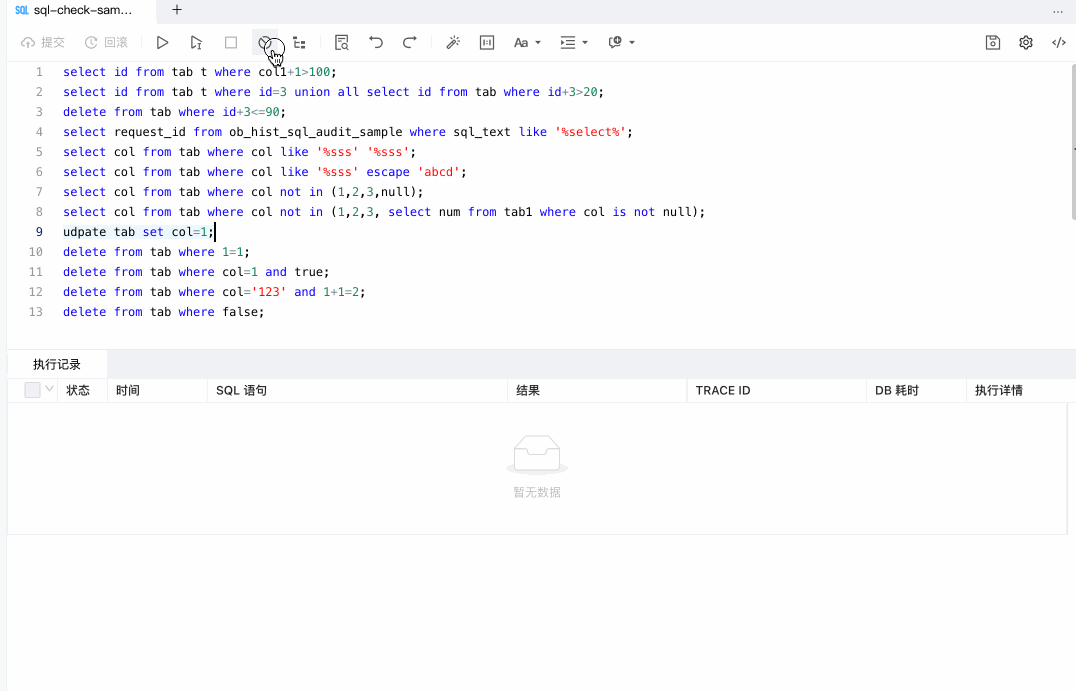The width and height of the screenshot is (1076, 691).
Task: Click line number 9 in the gutter
Action: coord(39,232)
